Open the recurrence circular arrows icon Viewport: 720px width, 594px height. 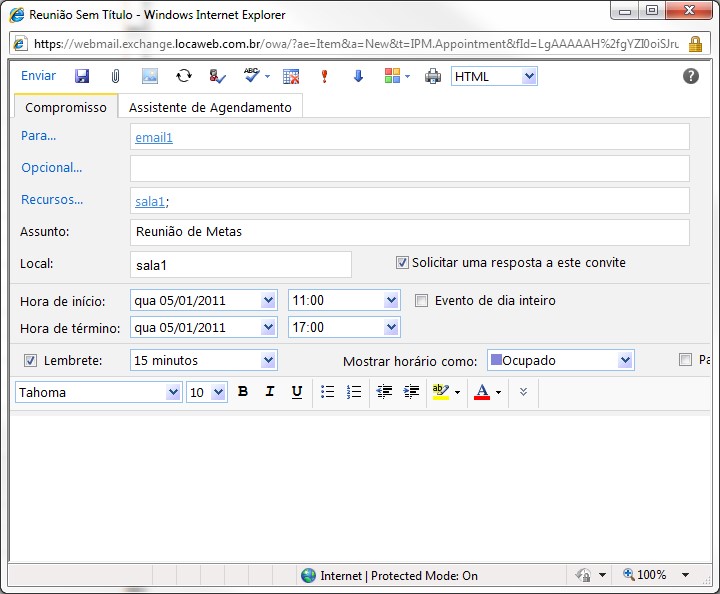coord(184,76)
